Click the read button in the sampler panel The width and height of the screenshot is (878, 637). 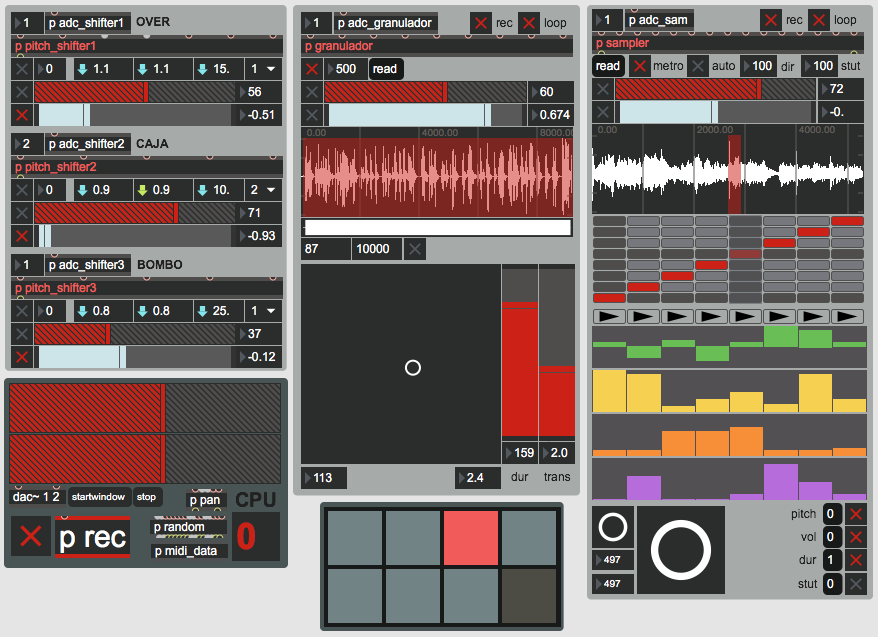coord(608,66)
